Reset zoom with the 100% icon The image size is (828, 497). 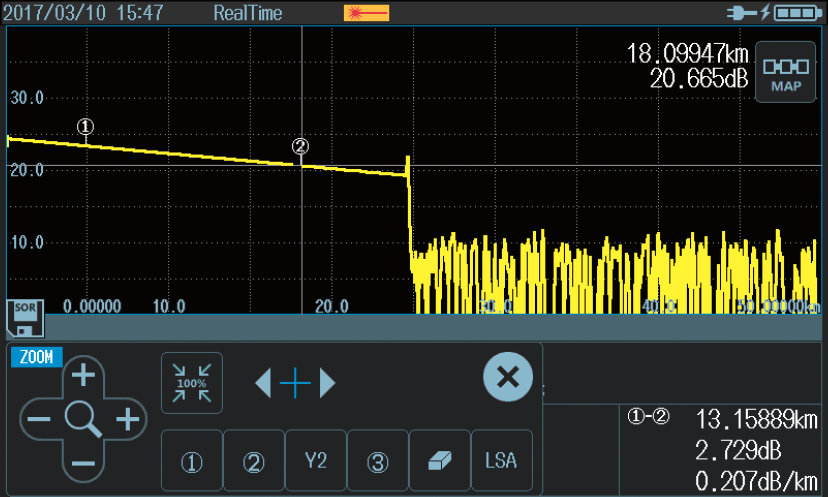pyautogui.click(x=192, y=383)
